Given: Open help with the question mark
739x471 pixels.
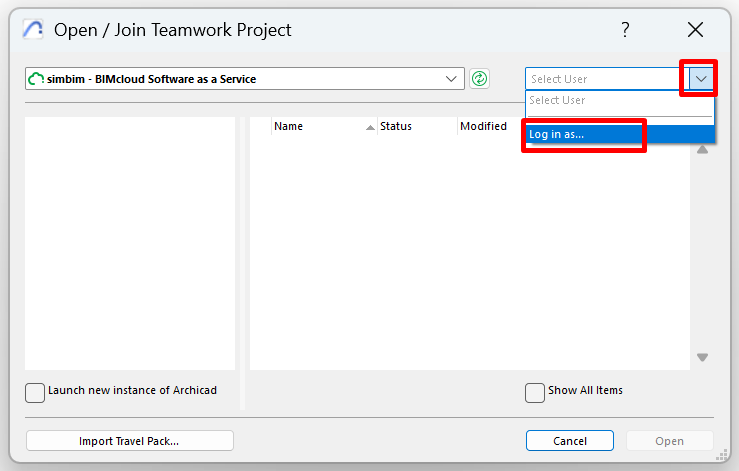Looking at the screenshot, I should point(625,30).
